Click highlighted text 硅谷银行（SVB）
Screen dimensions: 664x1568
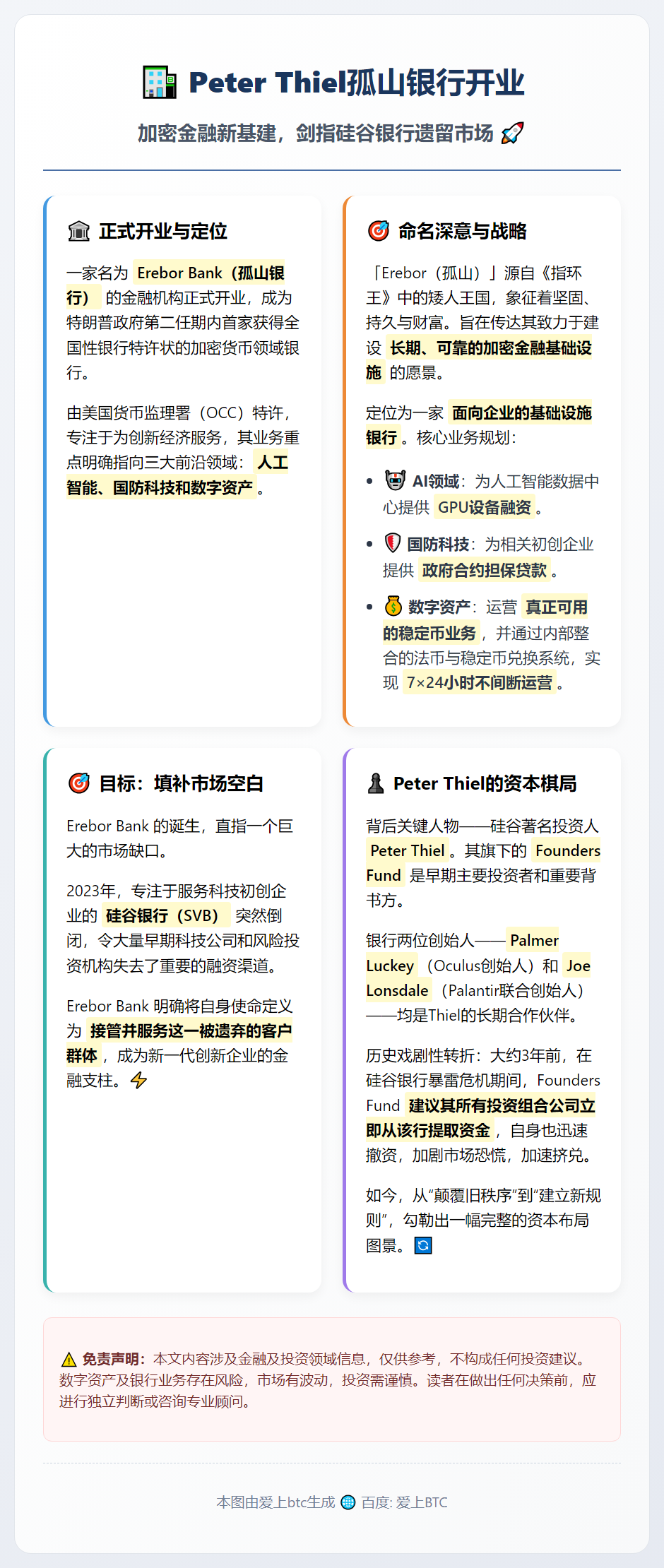click(x=166, y=915)
